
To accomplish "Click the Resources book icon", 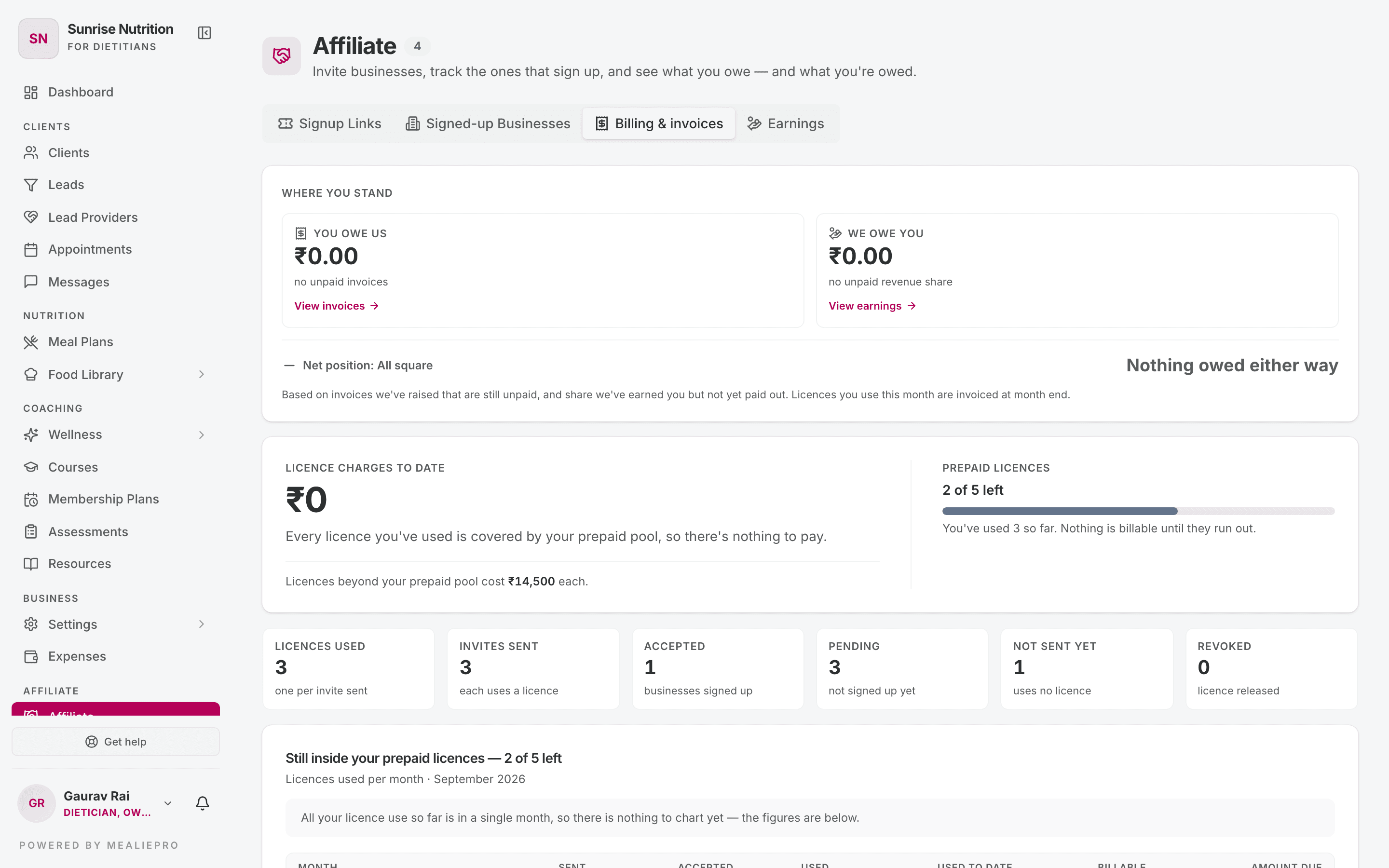I will pos(31,564).
